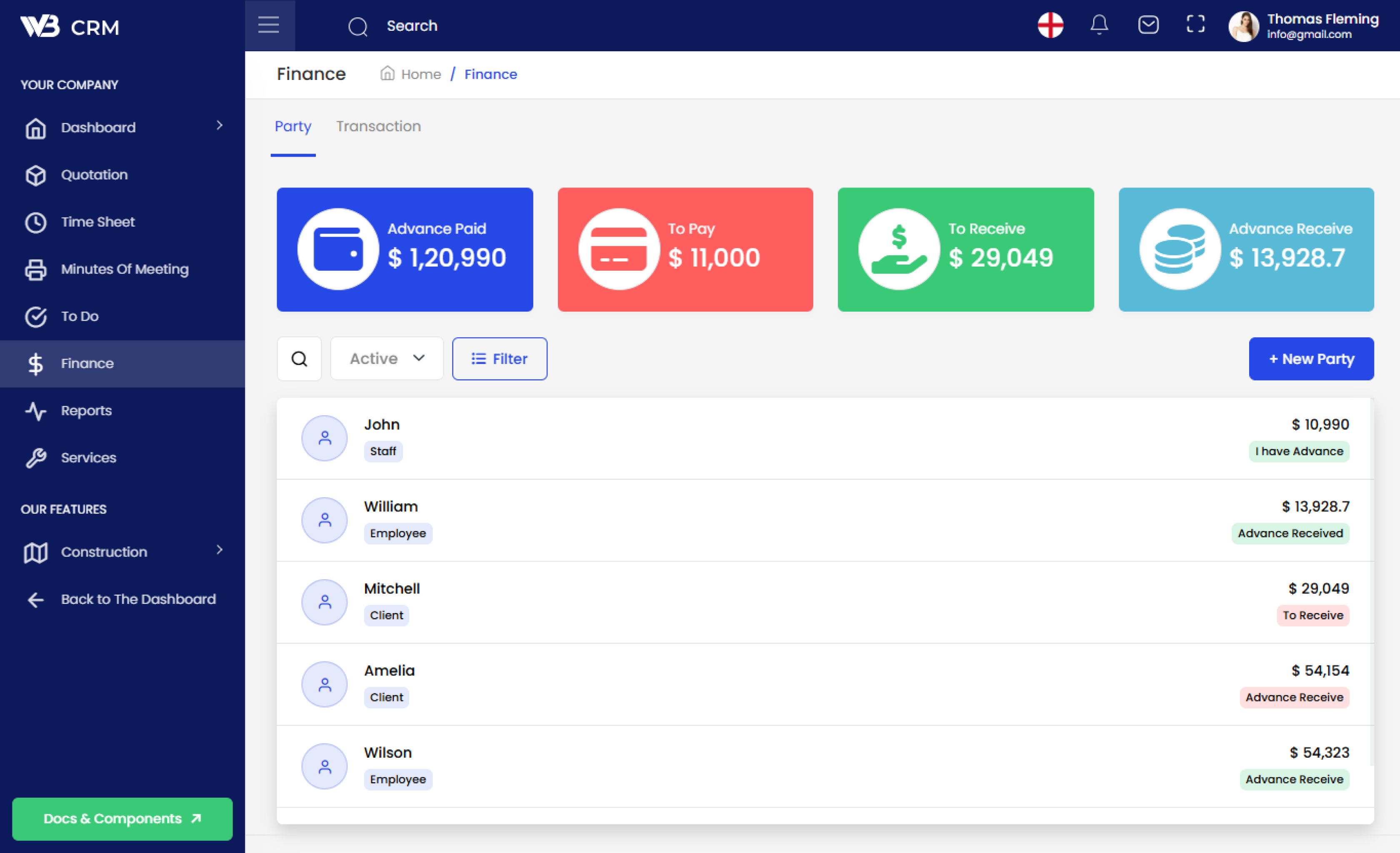Click the language flag icon
Image resolution: width=1400 pixels, height=853 pixels.
1050,25
